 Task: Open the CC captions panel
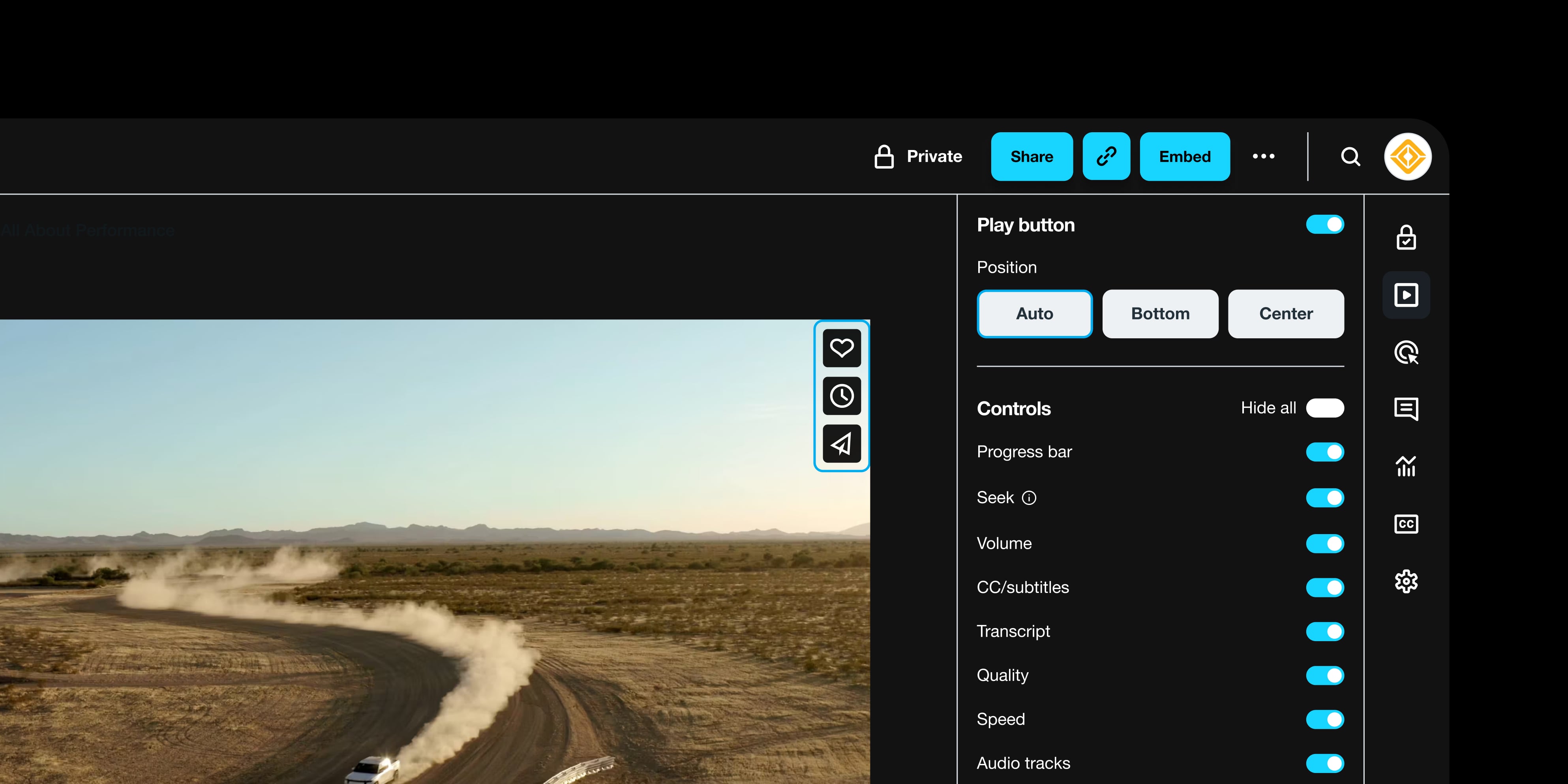[x=1406, y=523]
